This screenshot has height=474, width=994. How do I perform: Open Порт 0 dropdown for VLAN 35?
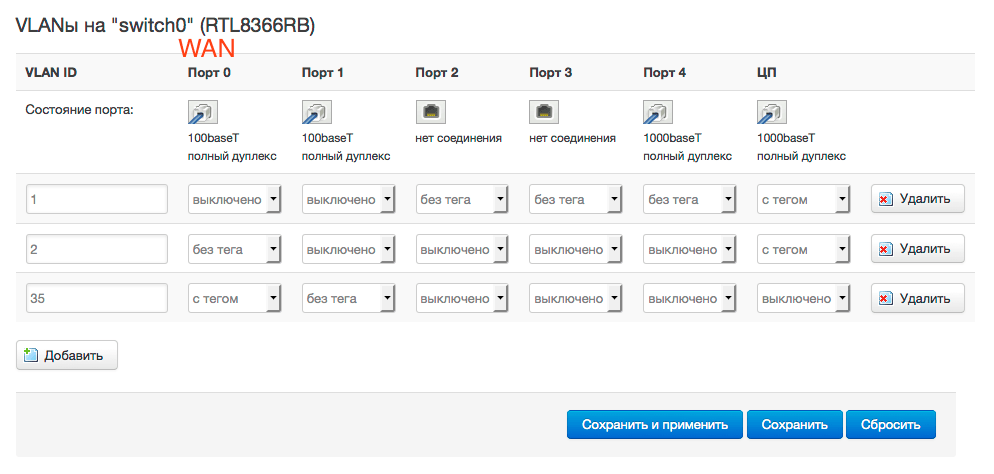235,298
